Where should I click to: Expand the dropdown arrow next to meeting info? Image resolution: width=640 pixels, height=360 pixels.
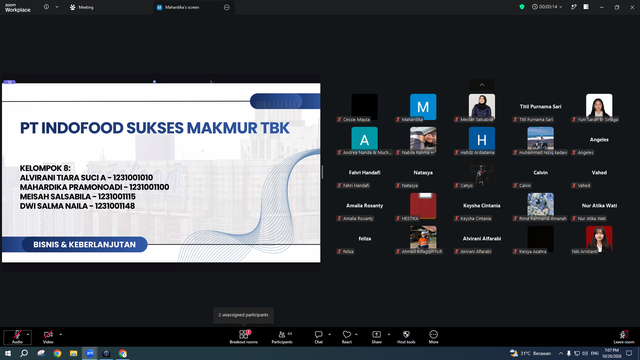pyautogui.click(x=57, y=7)
